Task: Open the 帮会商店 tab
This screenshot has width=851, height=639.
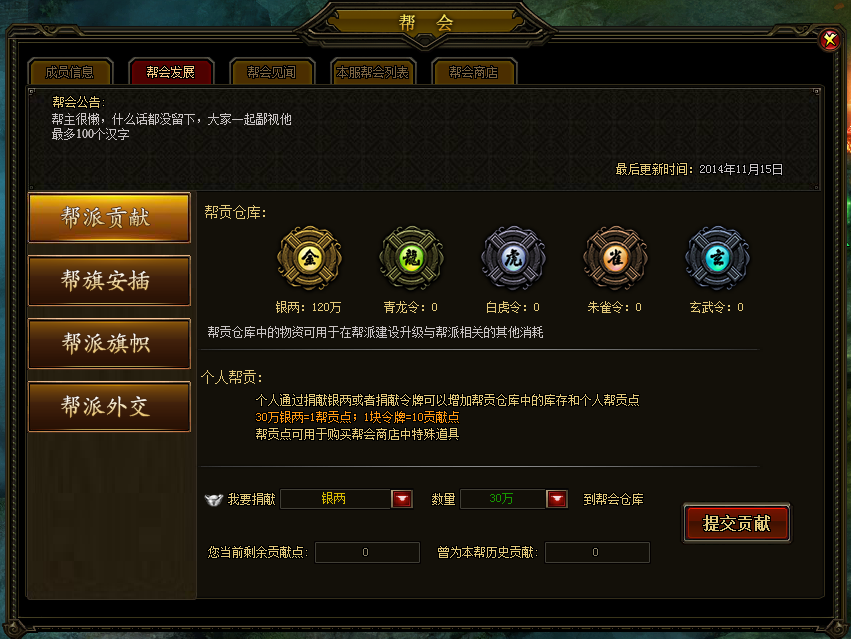Action: (x=474, y=72)
